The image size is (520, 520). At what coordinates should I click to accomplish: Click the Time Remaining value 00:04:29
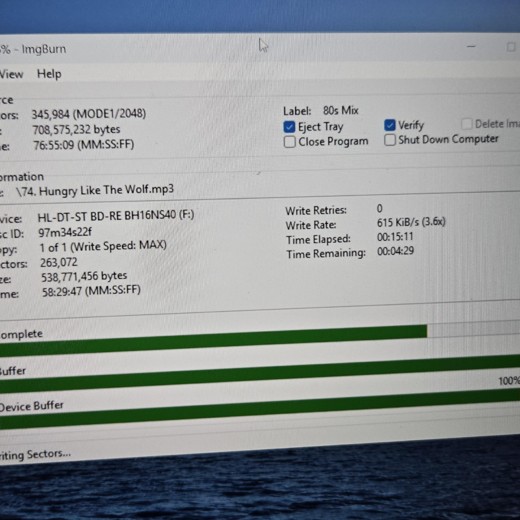395,251
